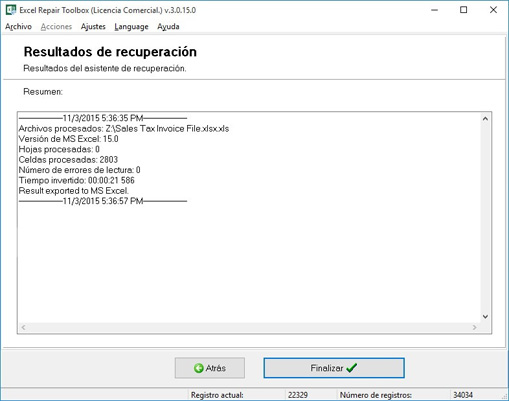Image resolution: width=509 pixels, height=401 pixels.
Task: Click the 'Número de registros:' status label
Action: (x=376, y=395)
